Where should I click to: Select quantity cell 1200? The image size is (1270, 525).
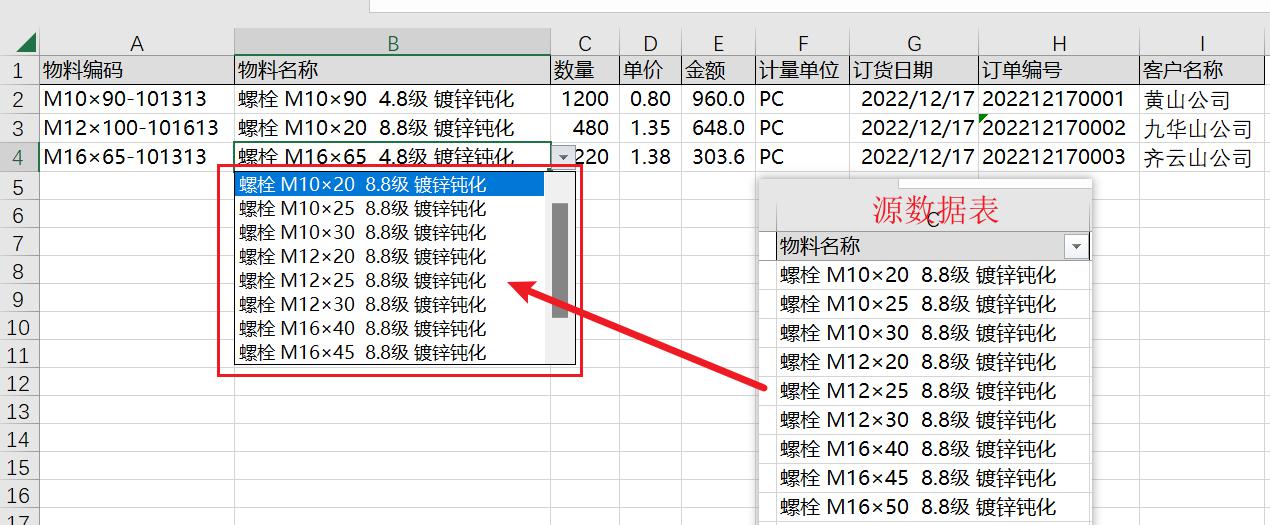(585, 99)
